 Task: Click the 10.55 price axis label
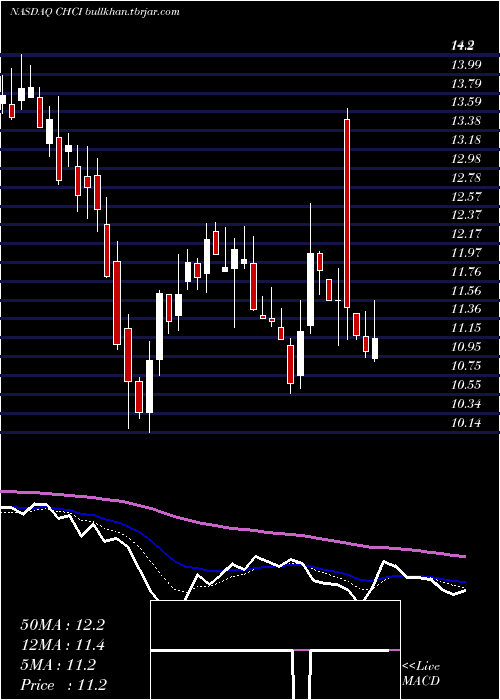click(x=466, y=385)
